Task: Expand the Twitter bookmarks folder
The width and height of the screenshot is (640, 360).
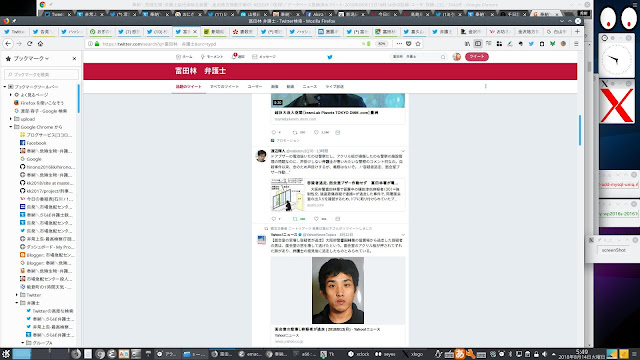Action: click(x=17, y=295)
